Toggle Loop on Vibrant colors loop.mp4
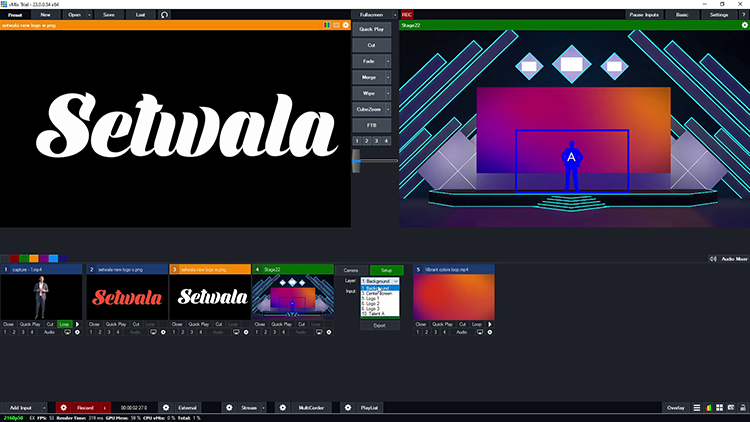750x422 pixels. click(477, 325)
